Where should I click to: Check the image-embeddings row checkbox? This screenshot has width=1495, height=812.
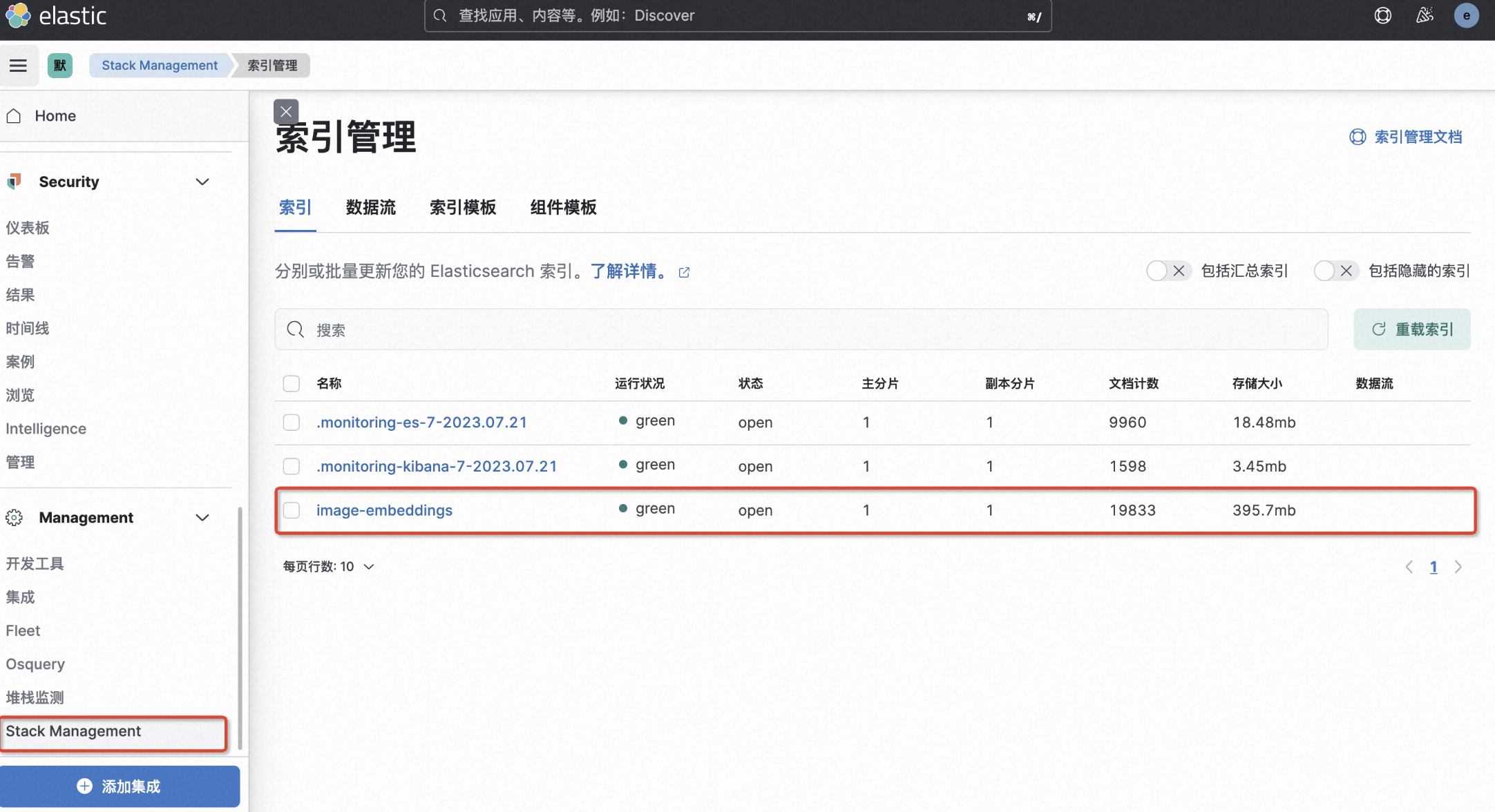point(292,510)
